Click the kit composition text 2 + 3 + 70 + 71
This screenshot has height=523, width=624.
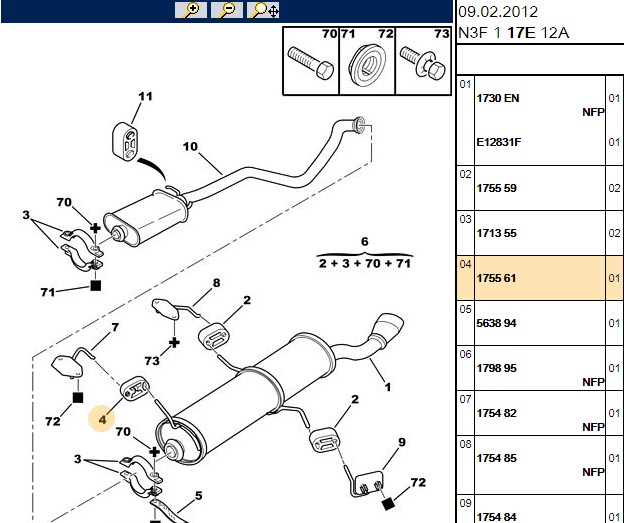click(x=365, y=263)
